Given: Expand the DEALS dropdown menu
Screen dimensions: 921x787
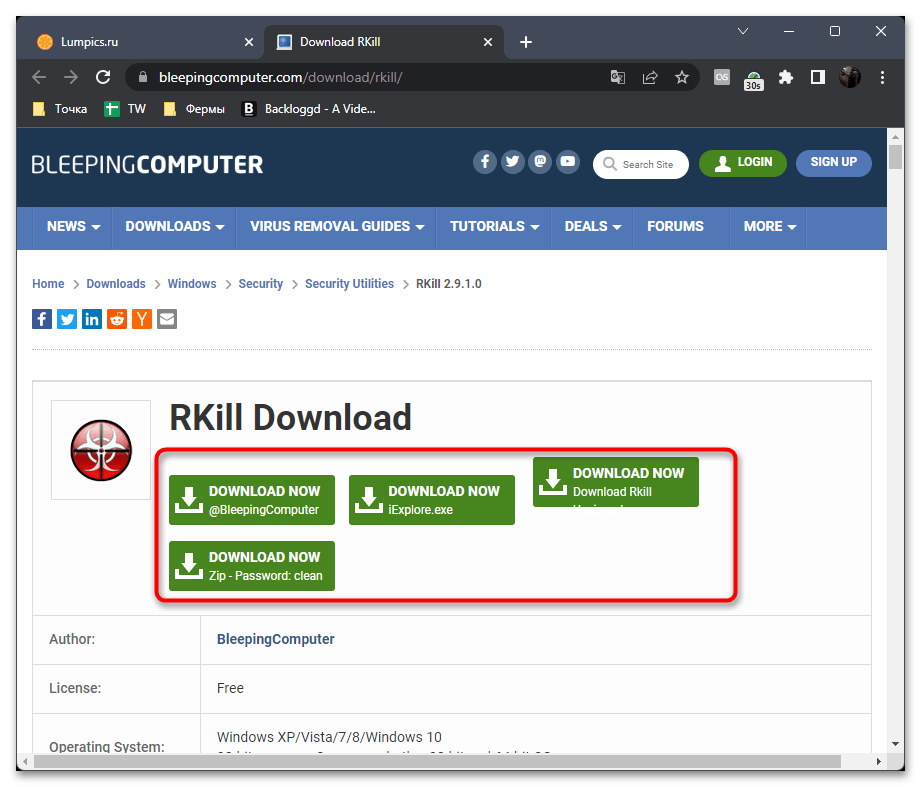Looking at the screenshot, I should pos(593,227).
